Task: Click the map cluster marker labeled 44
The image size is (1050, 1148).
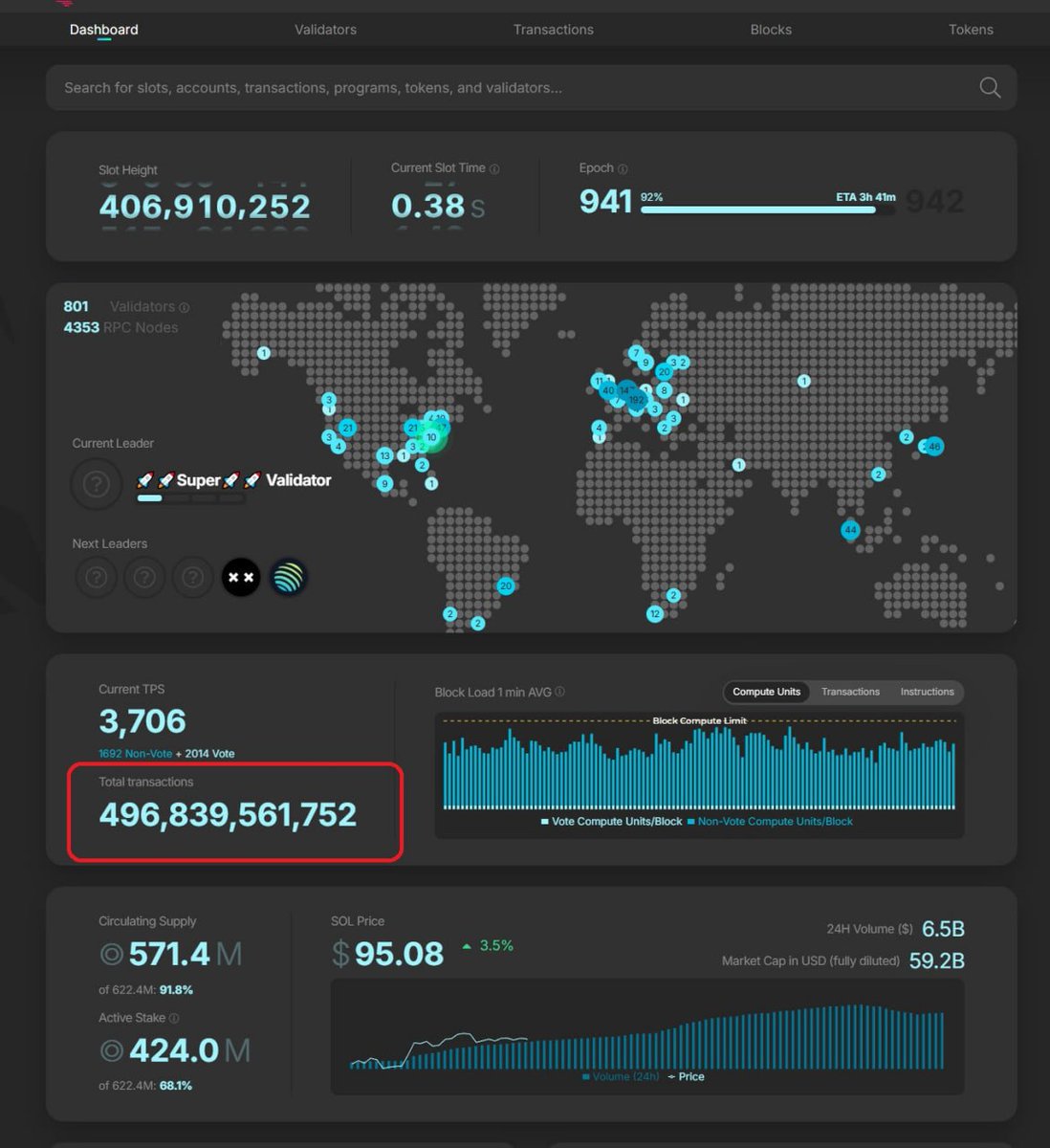Action: 850,530
